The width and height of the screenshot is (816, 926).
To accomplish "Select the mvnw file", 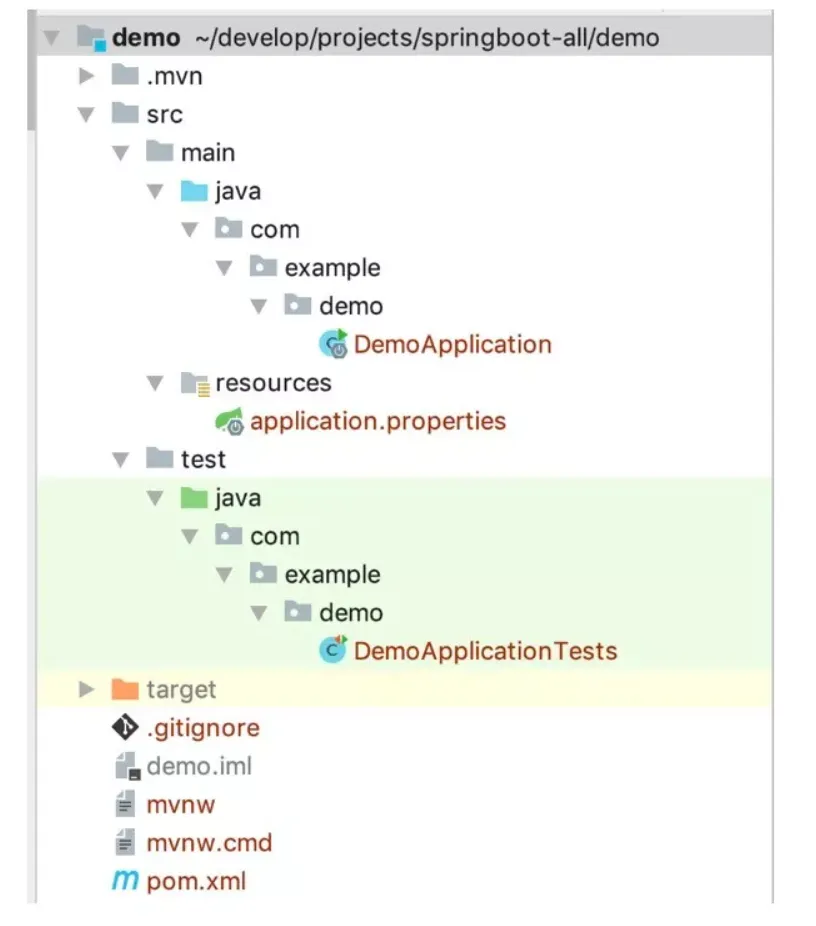I will tap(180, 805).
